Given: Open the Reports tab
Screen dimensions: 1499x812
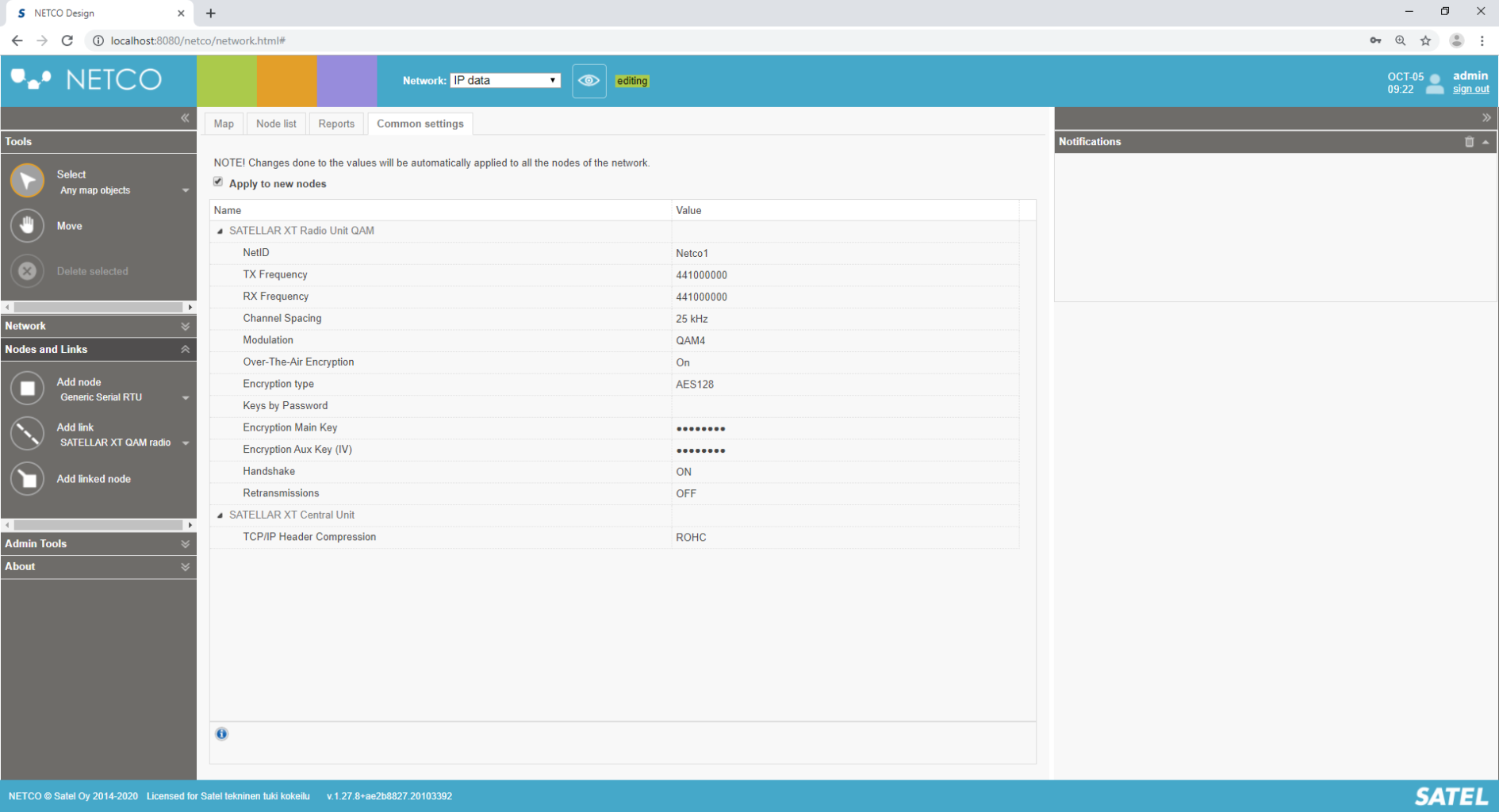Looking at the screenshot, I should click(336, 124).
